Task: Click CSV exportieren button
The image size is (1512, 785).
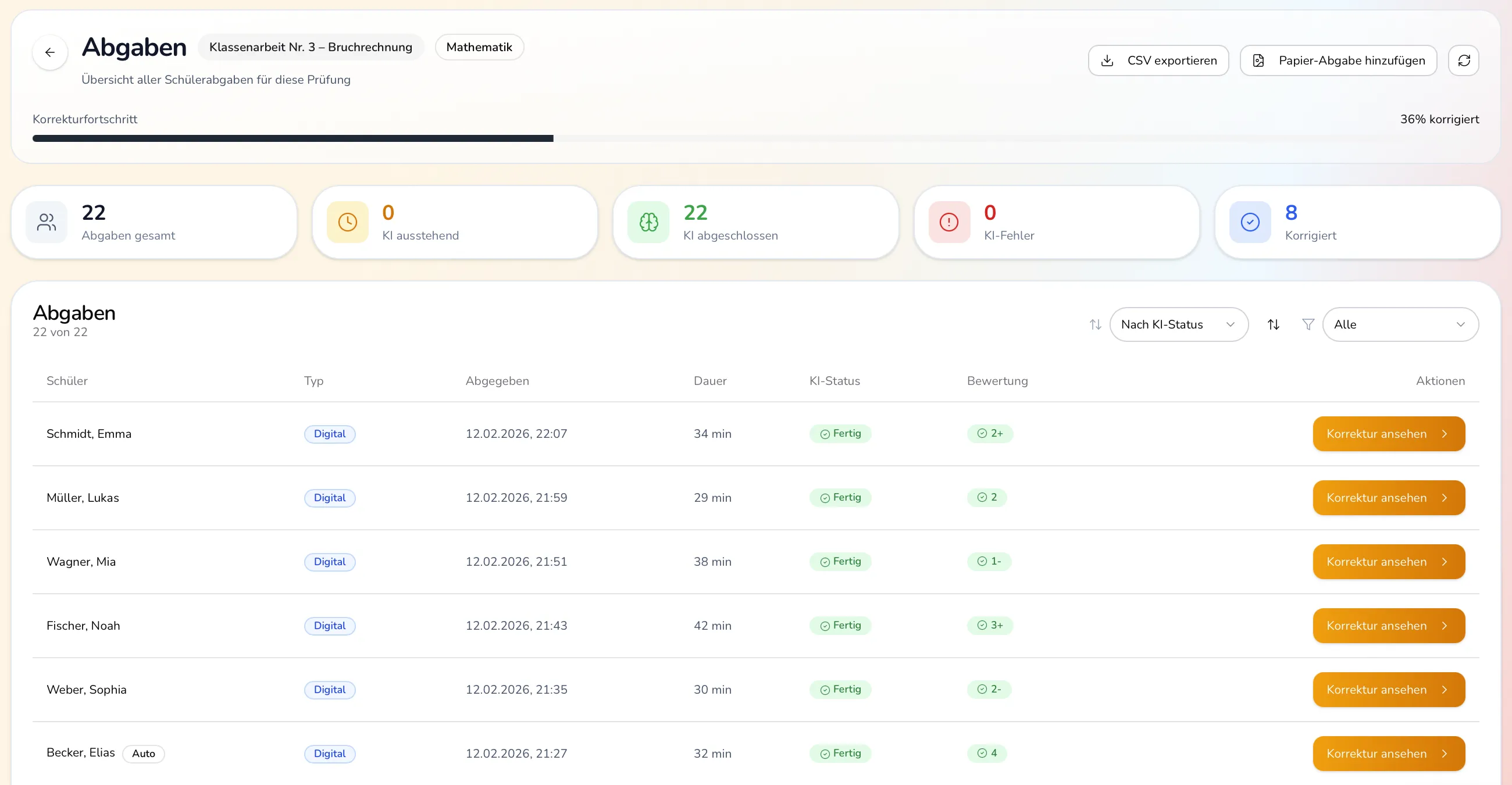Action: click(1158, 60)
